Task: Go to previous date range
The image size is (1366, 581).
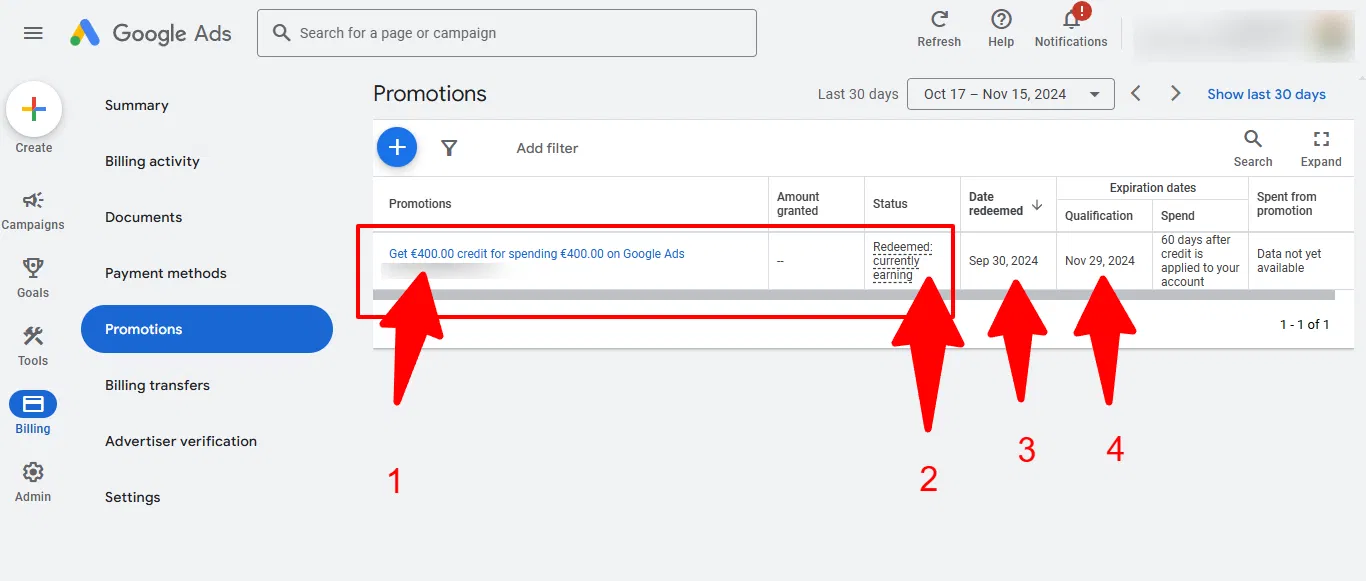Action: click(1136, 93)
